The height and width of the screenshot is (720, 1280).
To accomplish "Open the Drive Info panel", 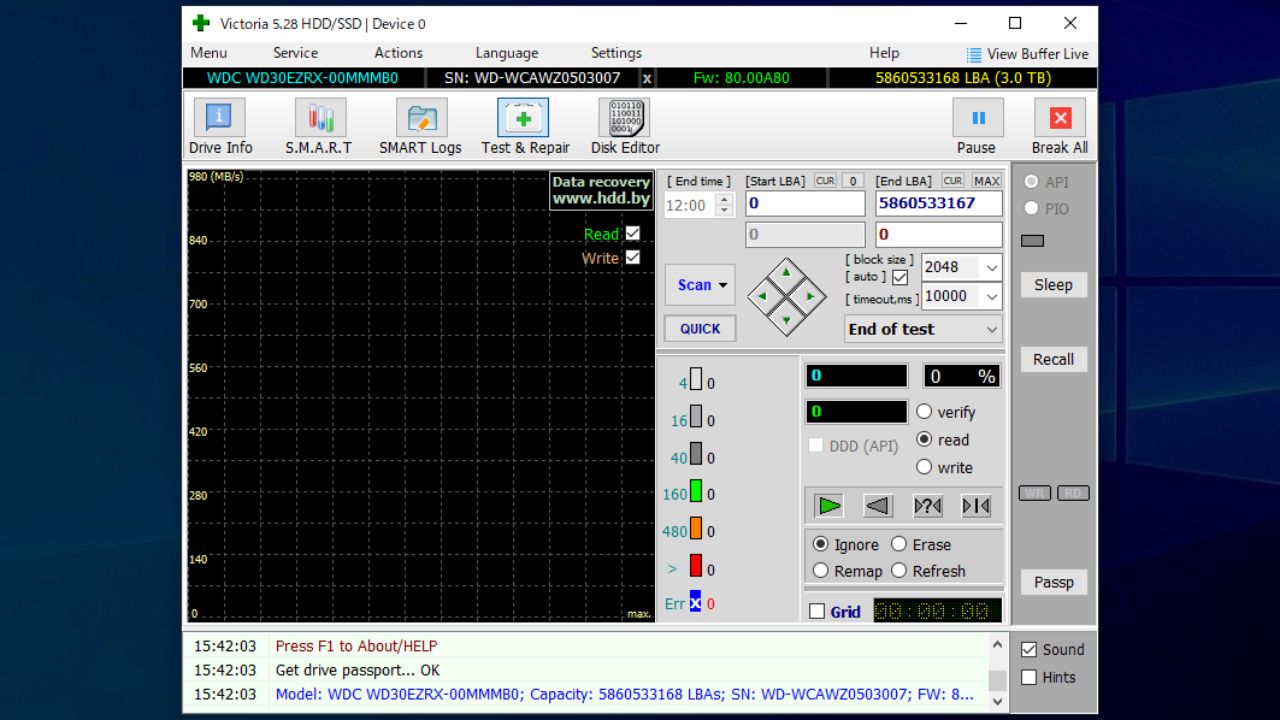I will pyautogui.click(x=220, y=127).
